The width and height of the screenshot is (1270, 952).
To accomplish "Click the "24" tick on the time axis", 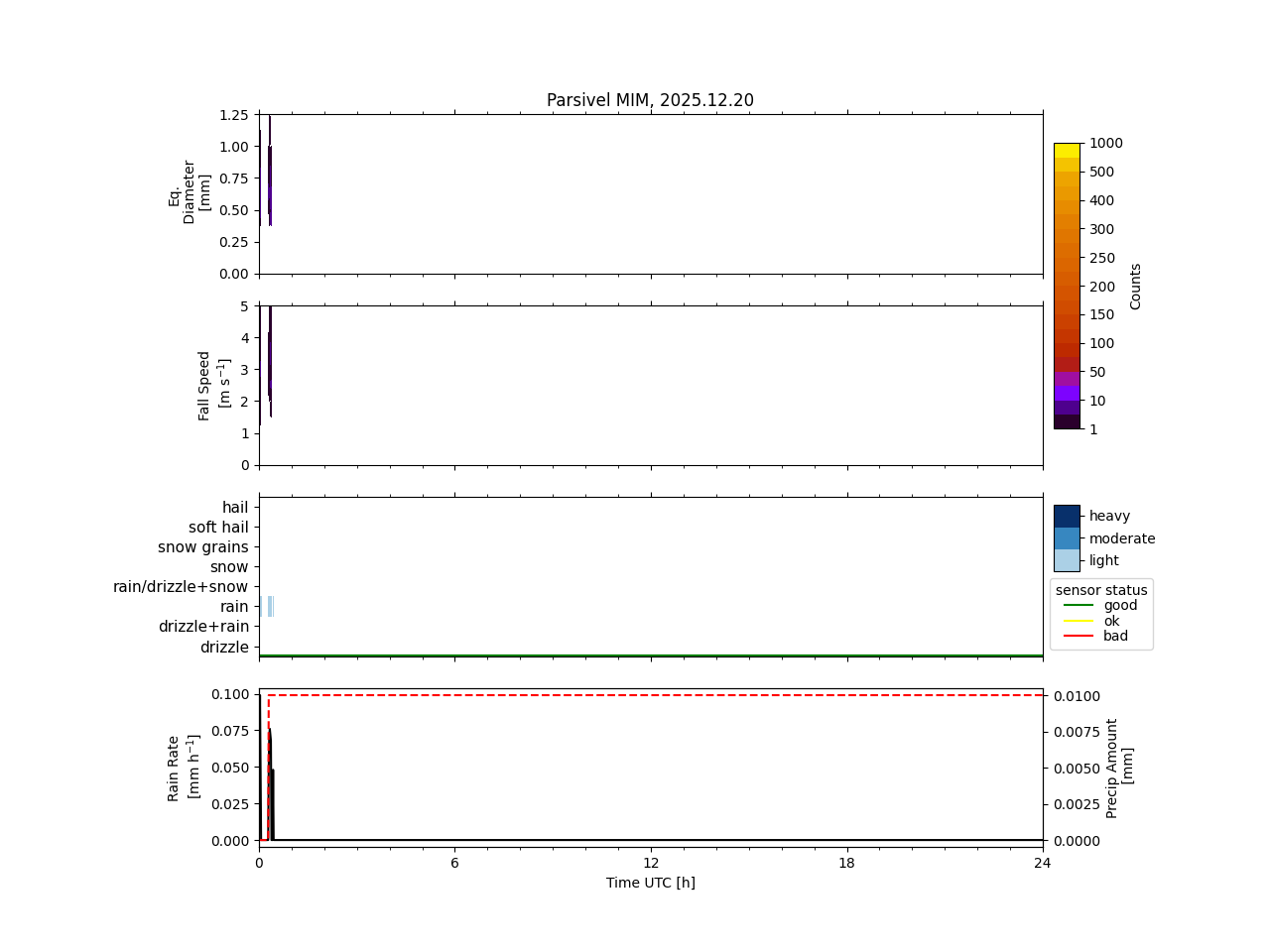I will coord(1043,863).
